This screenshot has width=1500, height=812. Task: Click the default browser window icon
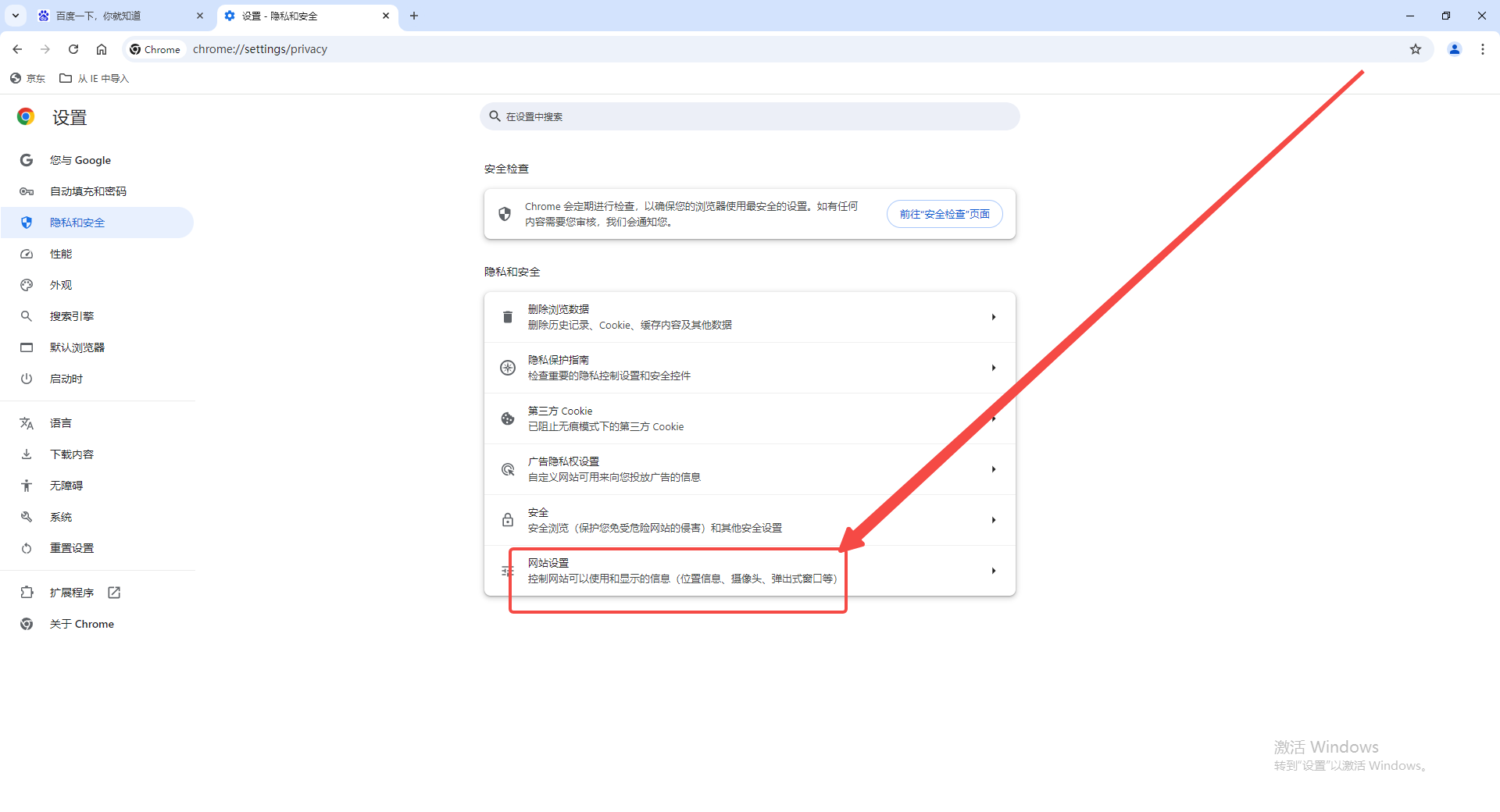[x=27, y=347]
